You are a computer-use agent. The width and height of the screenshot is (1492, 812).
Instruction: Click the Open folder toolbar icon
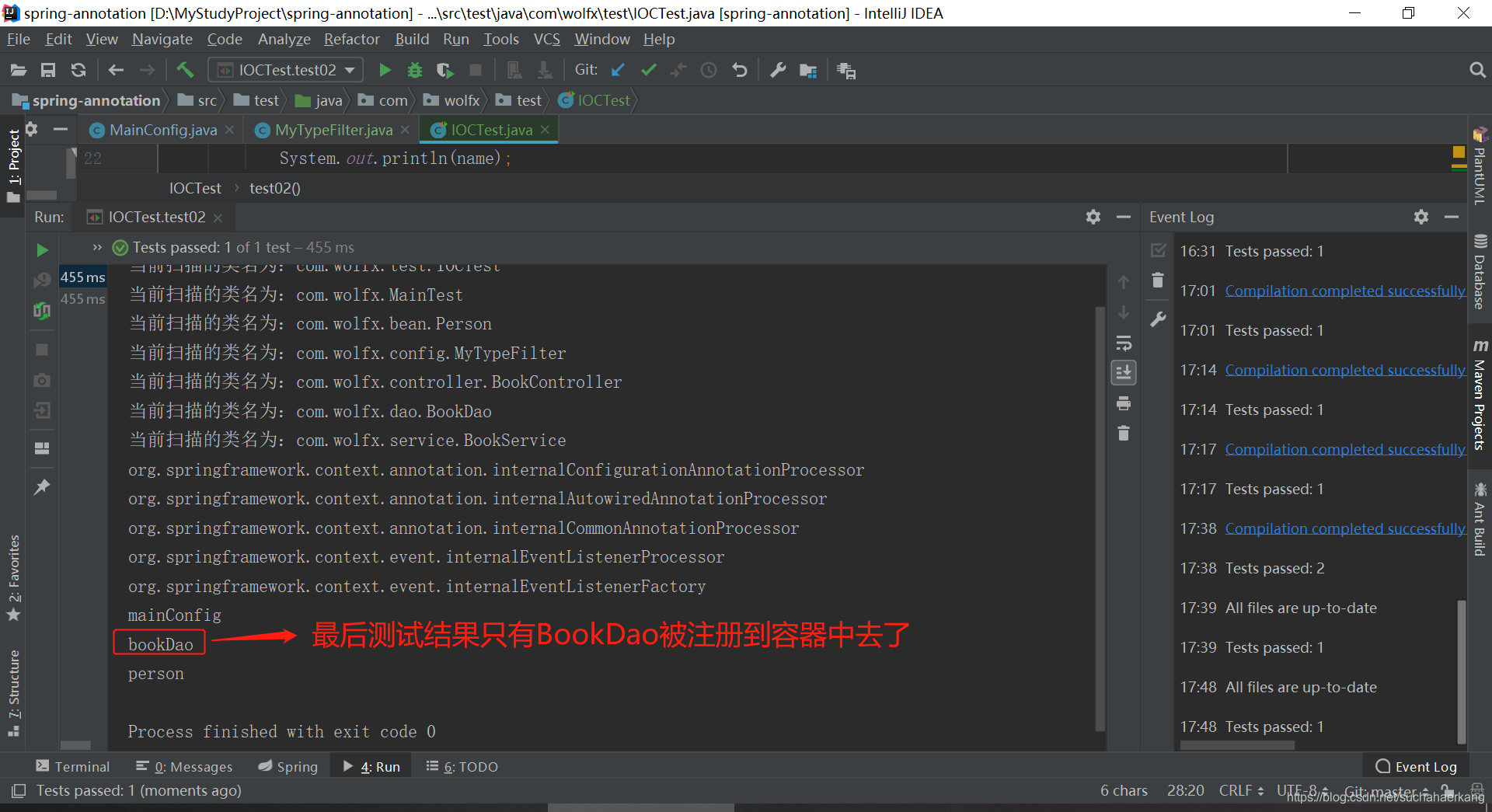coord(19,71)
